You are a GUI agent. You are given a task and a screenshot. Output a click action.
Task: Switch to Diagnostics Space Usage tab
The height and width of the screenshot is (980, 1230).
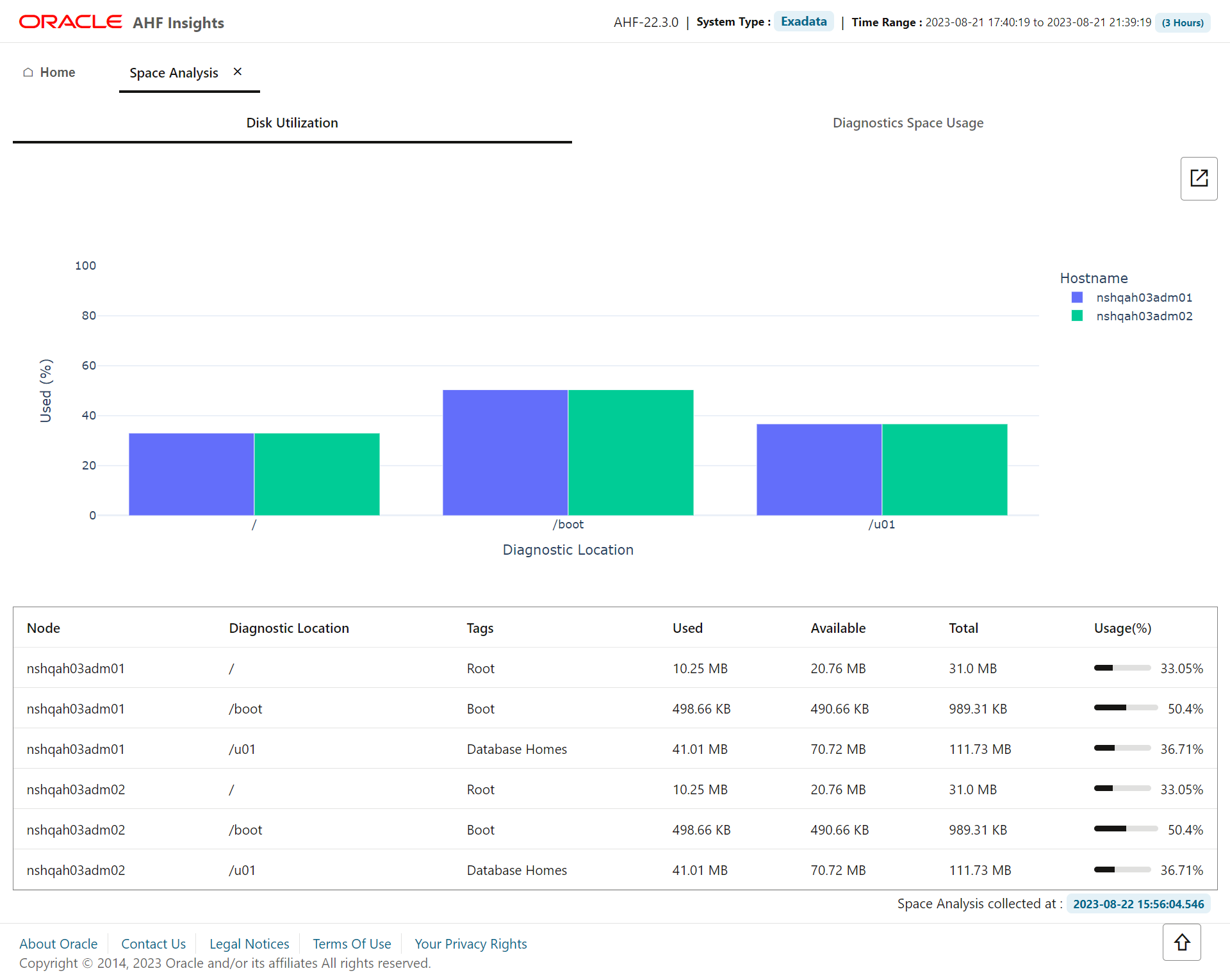908,123
